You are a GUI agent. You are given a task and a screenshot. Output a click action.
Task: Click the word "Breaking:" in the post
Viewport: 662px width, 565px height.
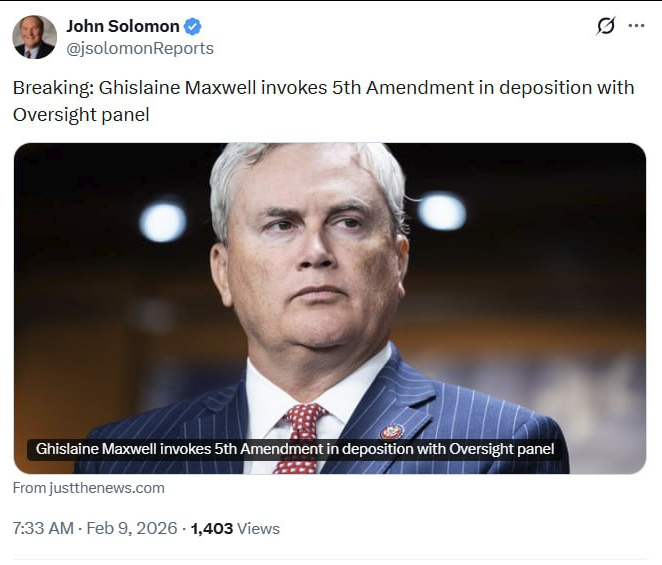point(53,88)
